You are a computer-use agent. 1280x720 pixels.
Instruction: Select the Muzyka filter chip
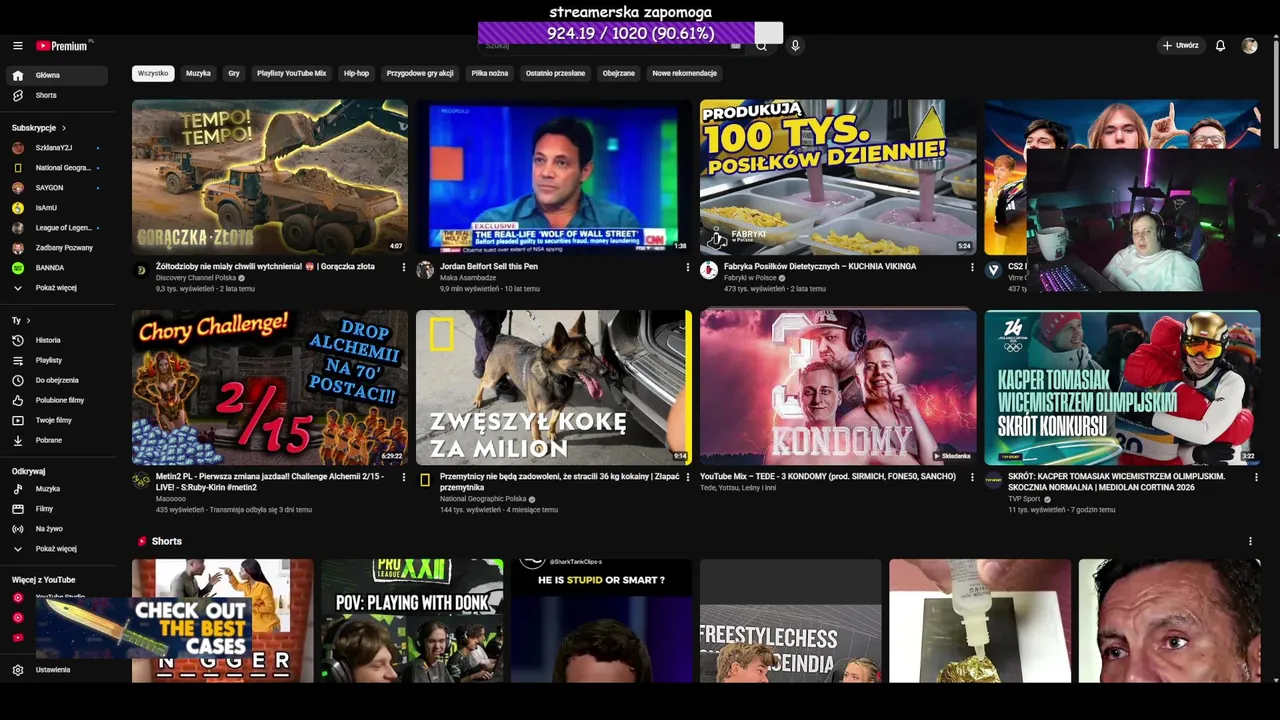(x=198, y=73)
